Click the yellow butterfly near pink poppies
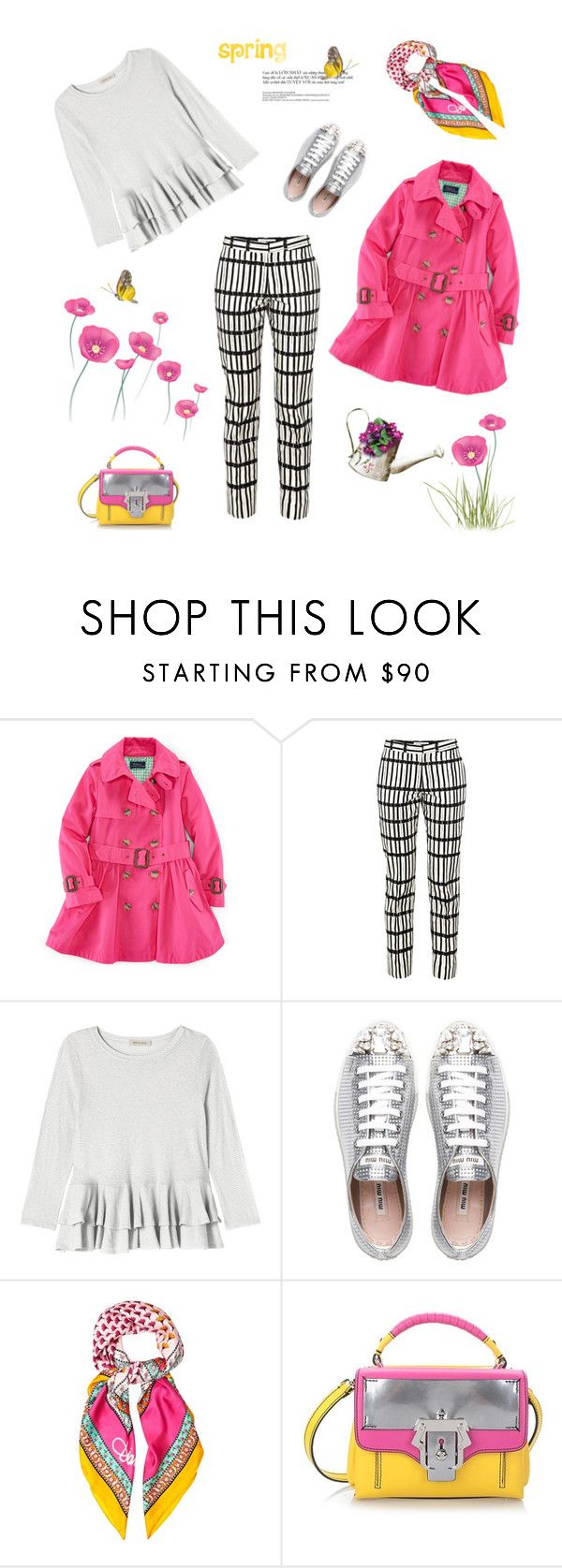 (x=123, y=286)
